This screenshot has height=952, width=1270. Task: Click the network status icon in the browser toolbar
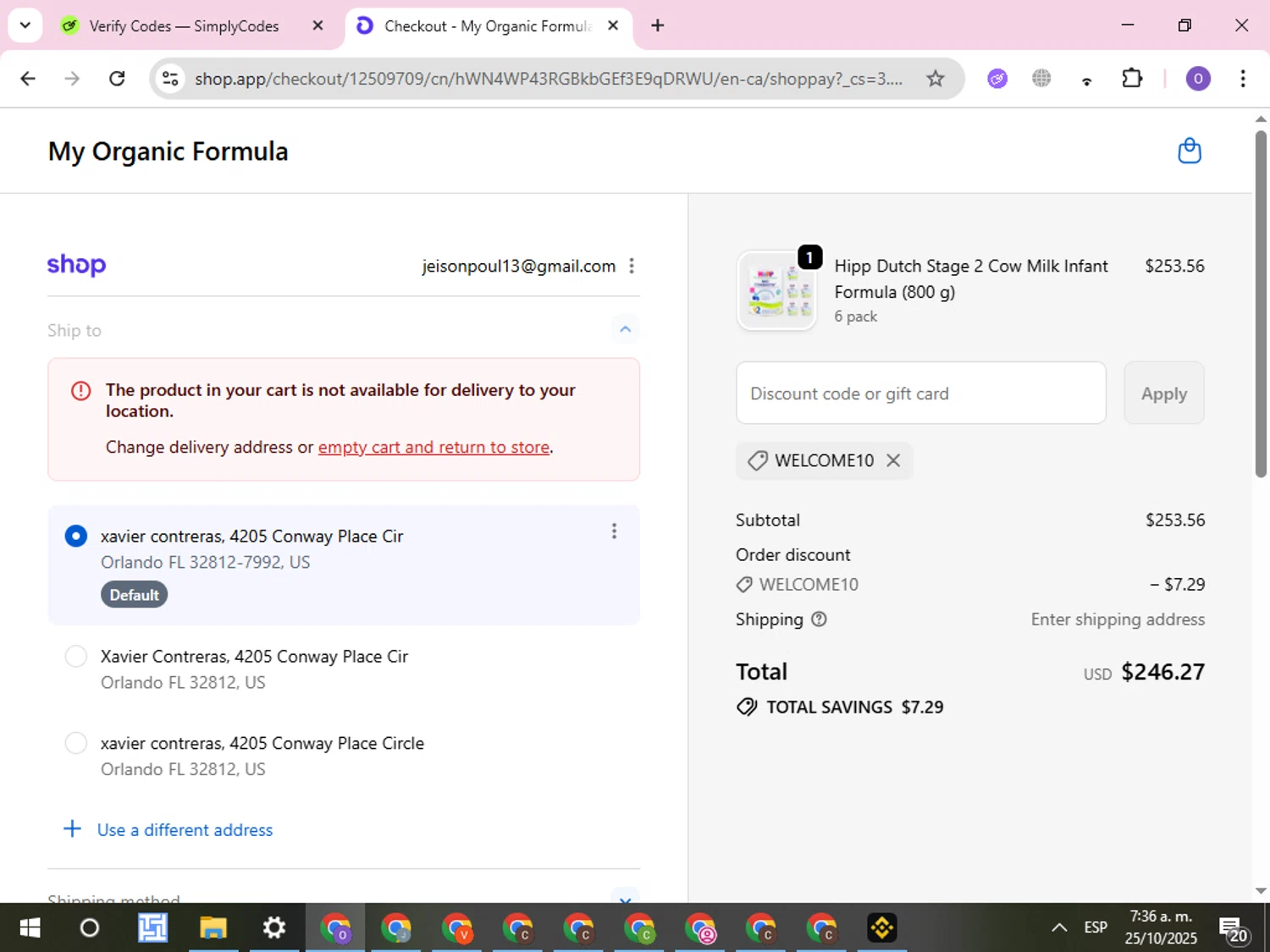tap(1087, 80)
